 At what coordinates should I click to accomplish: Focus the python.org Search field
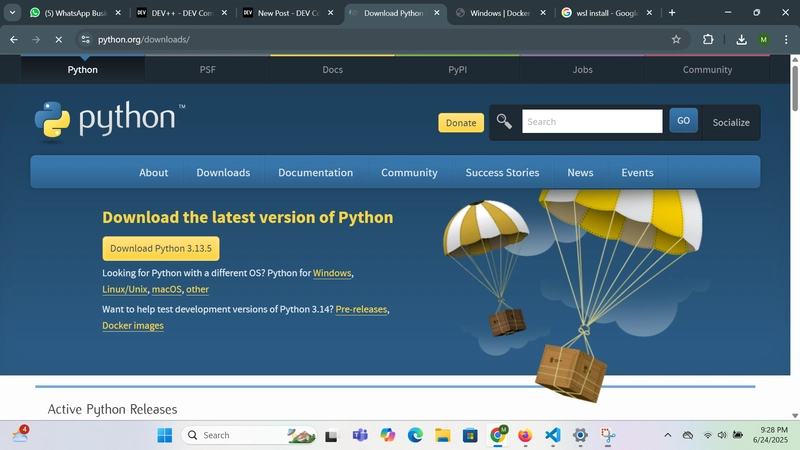pos(592,121)
